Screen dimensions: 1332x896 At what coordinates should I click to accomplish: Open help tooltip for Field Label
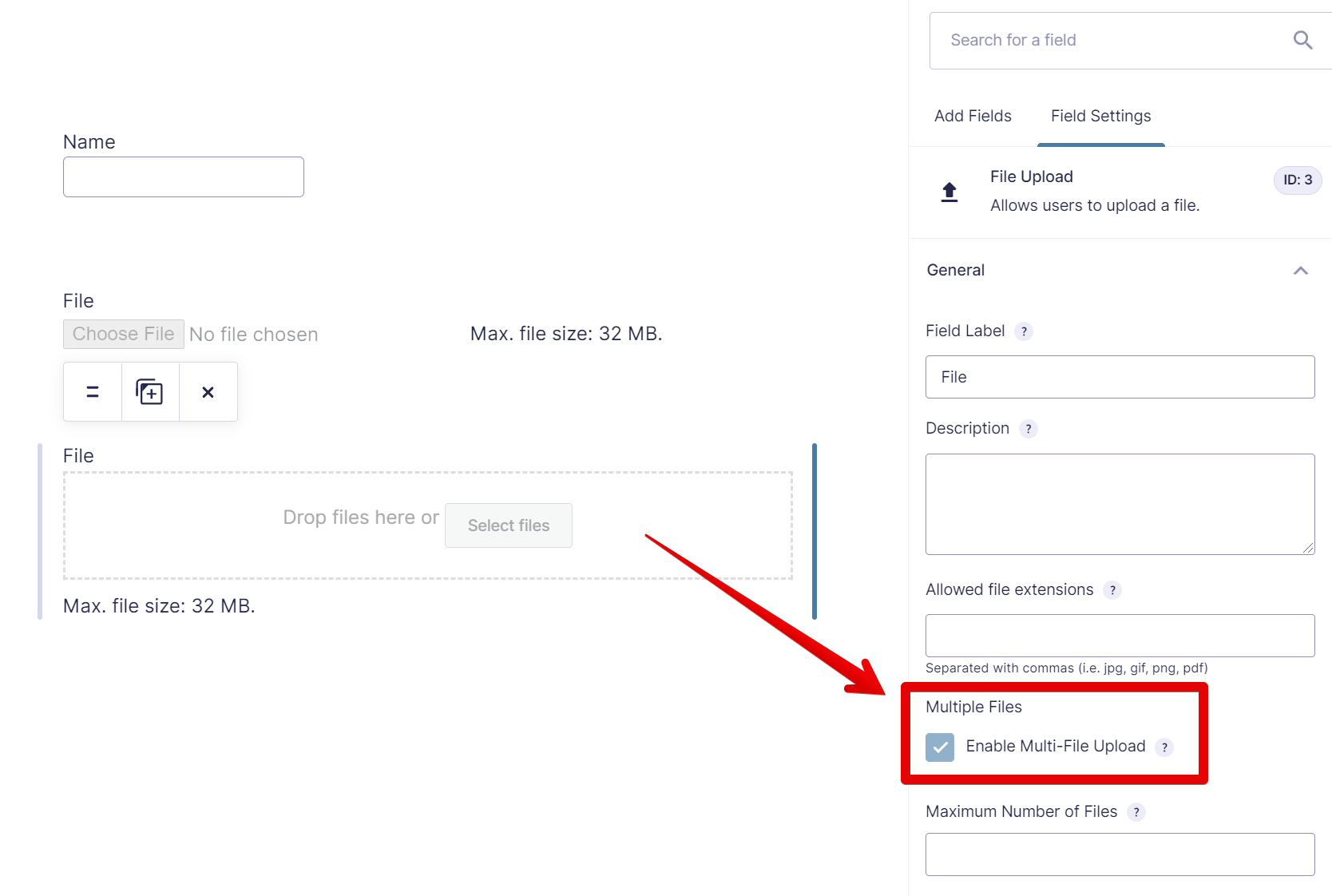(x=1024, y=331)
